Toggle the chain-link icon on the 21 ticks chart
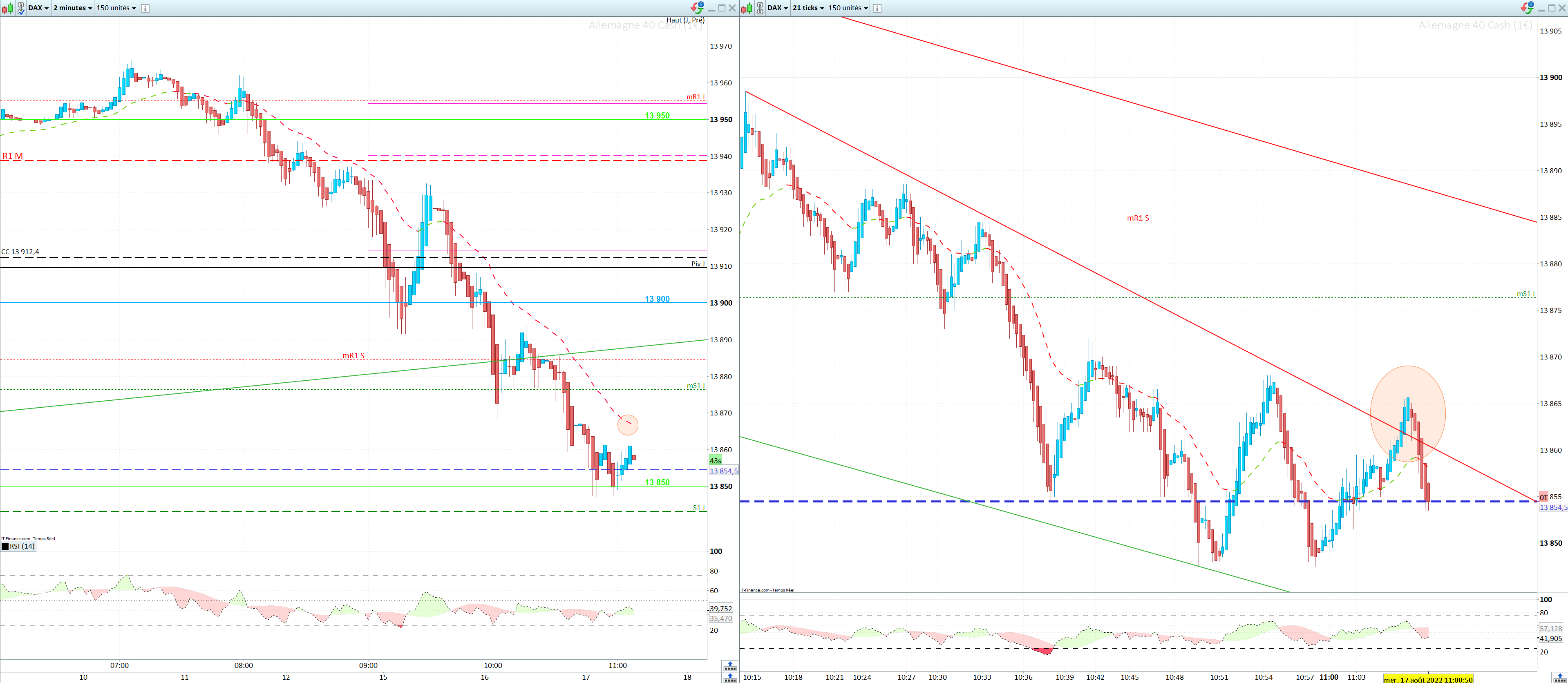This screenshot has width=1568, height=683. pyautogui.click(x=760, y=8)
